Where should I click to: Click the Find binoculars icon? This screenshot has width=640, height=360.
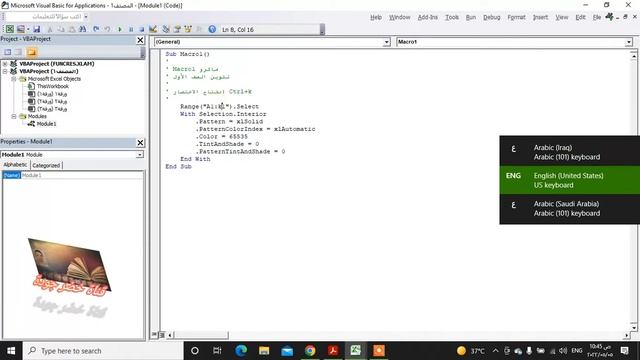tap(83, 29)
